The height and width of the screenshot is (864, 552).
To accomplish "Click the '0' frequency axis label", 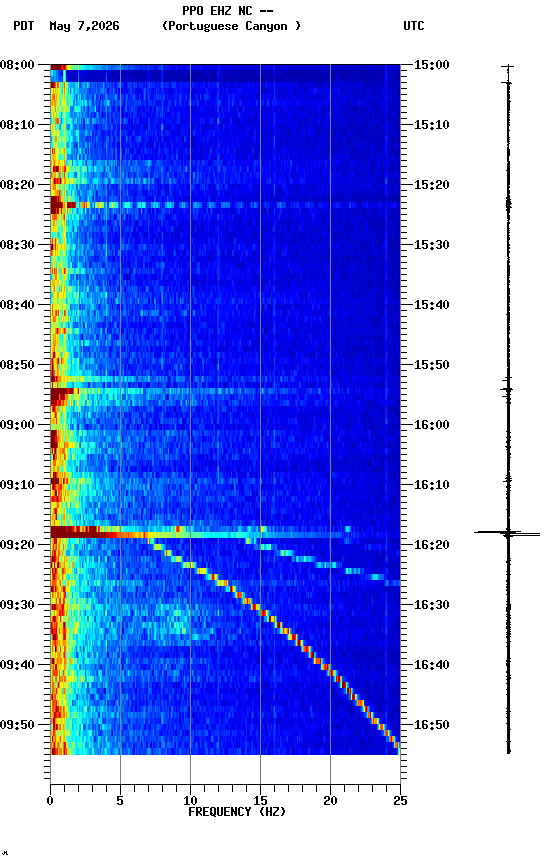I will pos(50,801).
